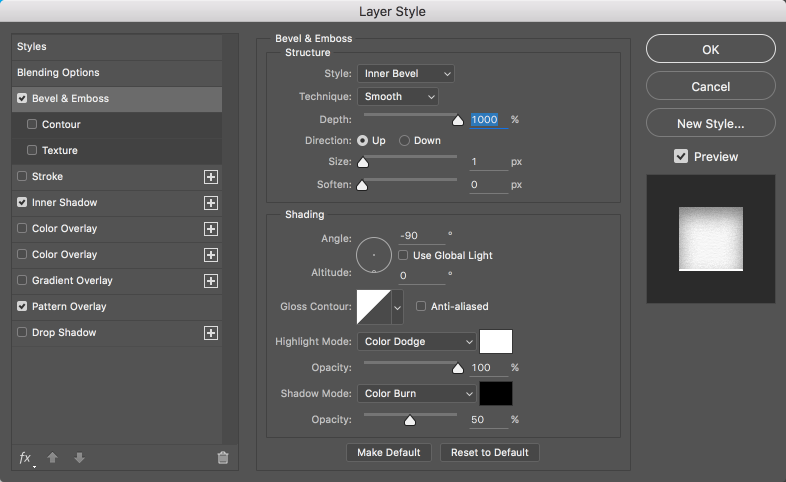Enable the Contour checkbox
The height and width of the screenshot is (482, 786).
pyautogui.click(x=32, y=124)
